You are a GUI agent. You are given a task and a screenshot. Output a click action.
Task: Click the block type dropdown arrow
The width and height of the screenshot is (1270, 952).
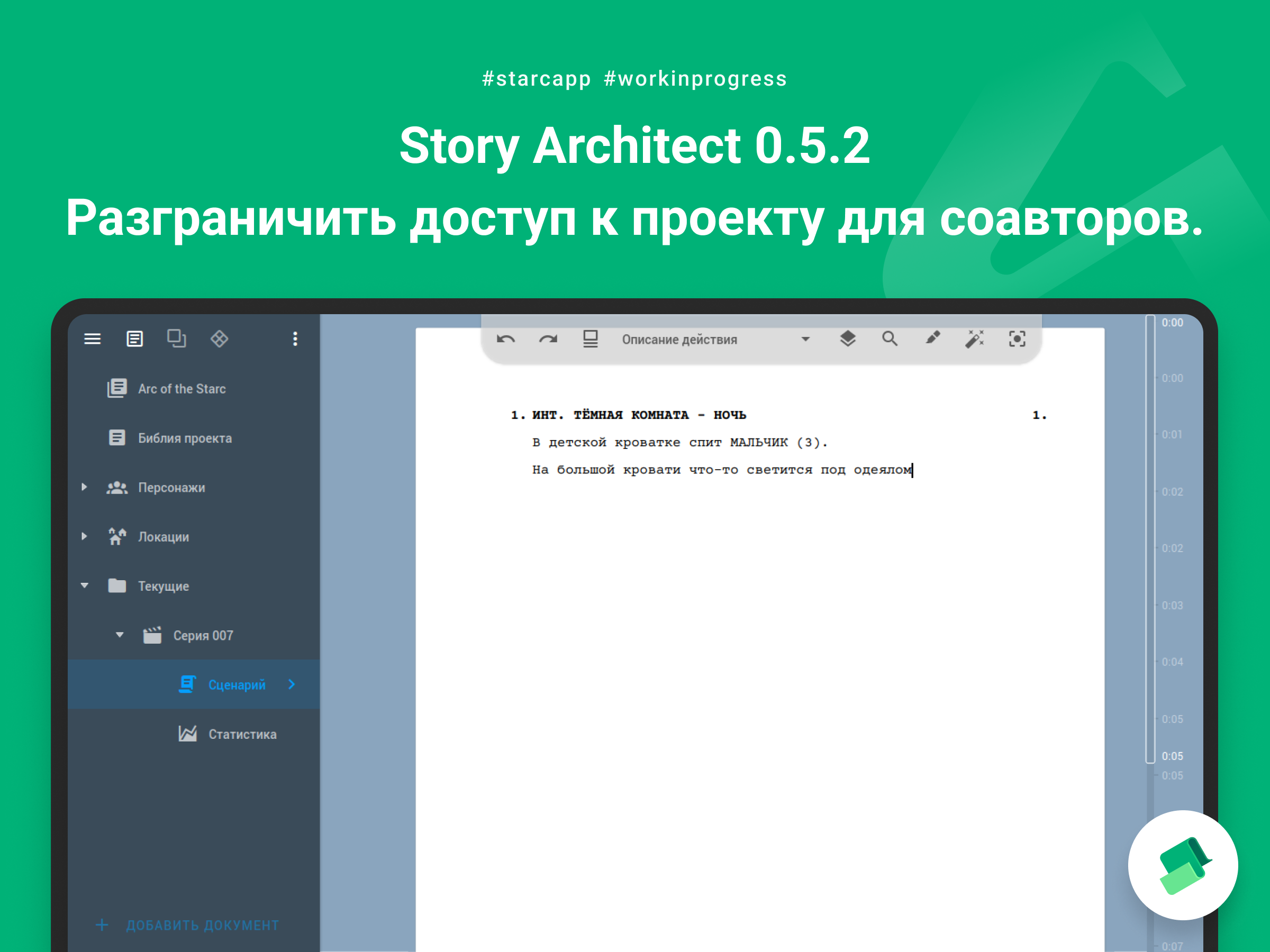[x=805, y=339]
